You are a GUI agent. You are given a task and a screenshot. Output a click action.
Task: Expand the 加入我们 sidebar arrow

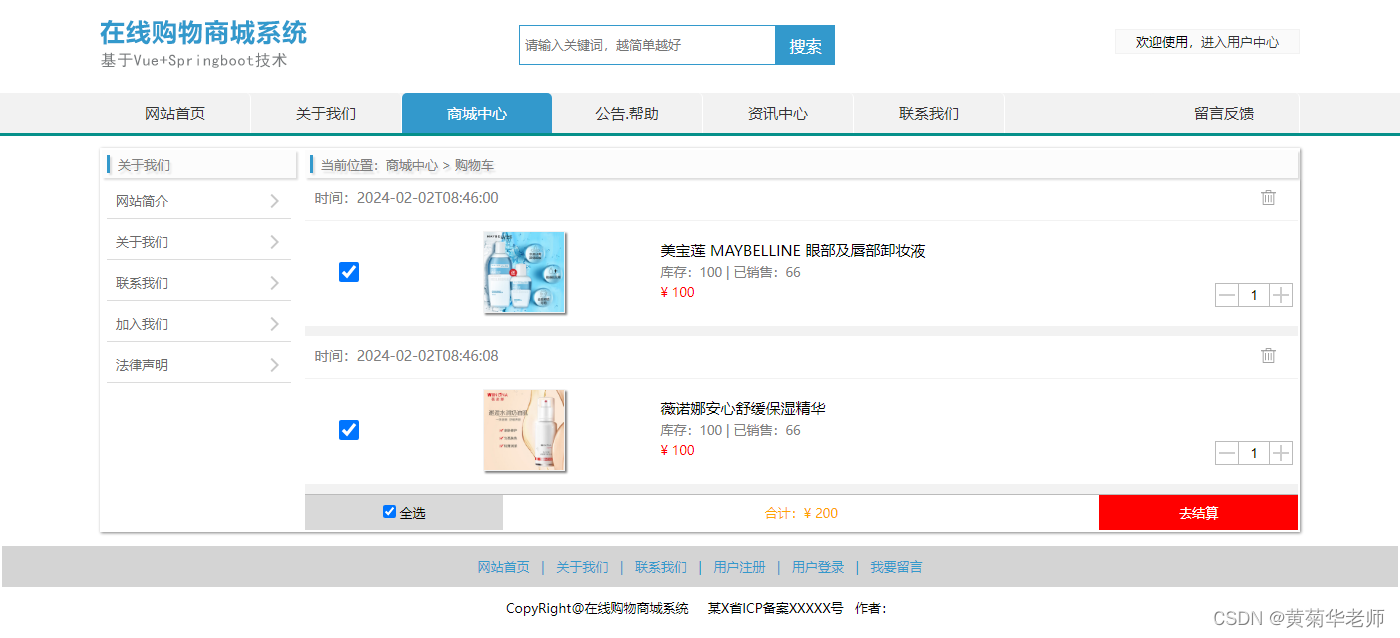coord(275,324)
